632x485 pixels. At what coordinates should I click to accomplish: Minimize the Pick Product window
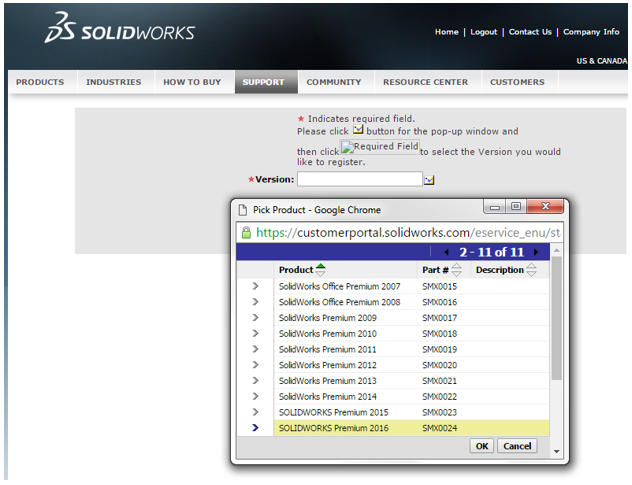pyautogui.click(x=495, y=207)
